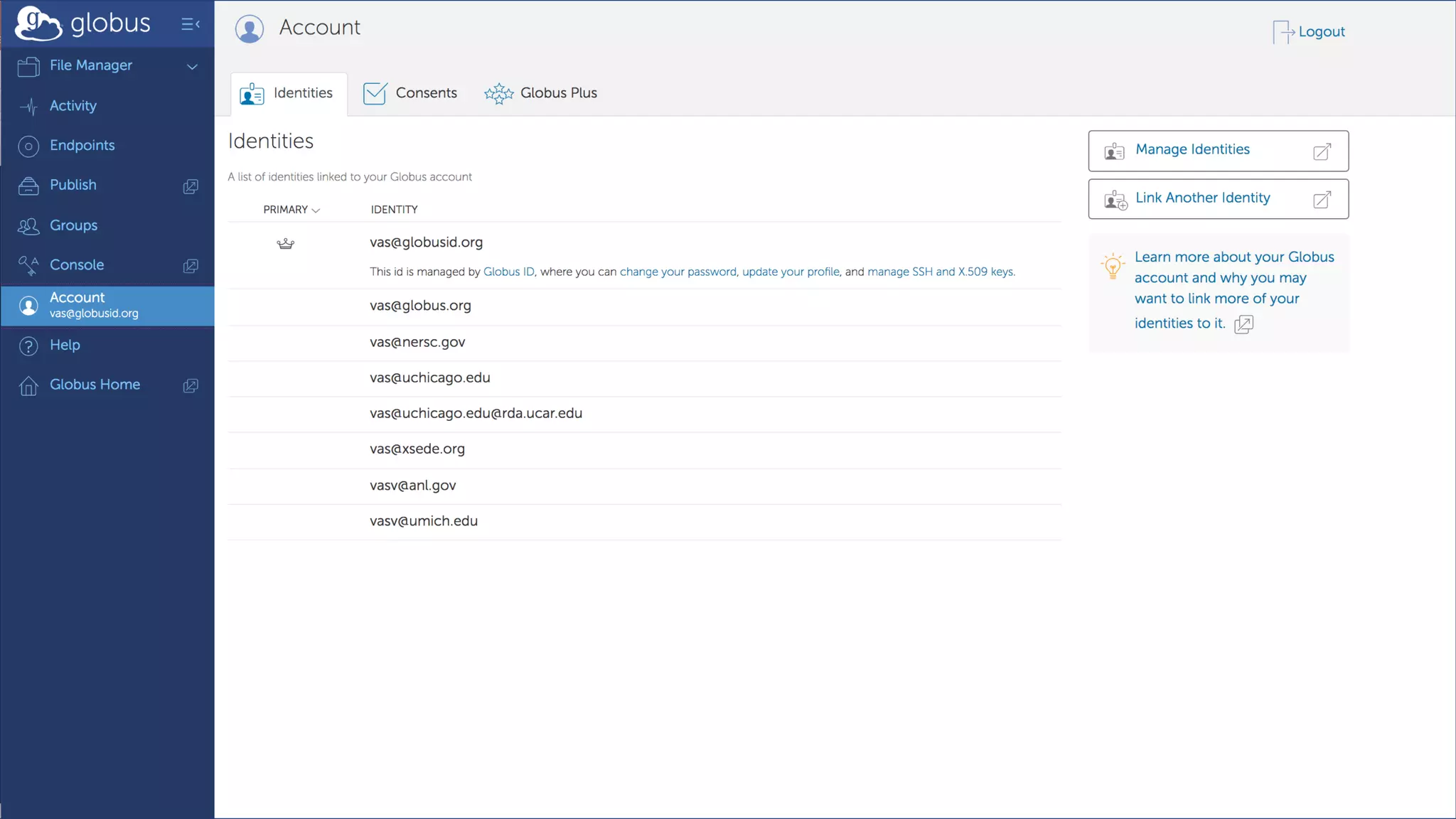Screen dimensions: 1456x819
Task: Open Activity from the sidebar
Action: pyautogui.click(x=73, y=106)
